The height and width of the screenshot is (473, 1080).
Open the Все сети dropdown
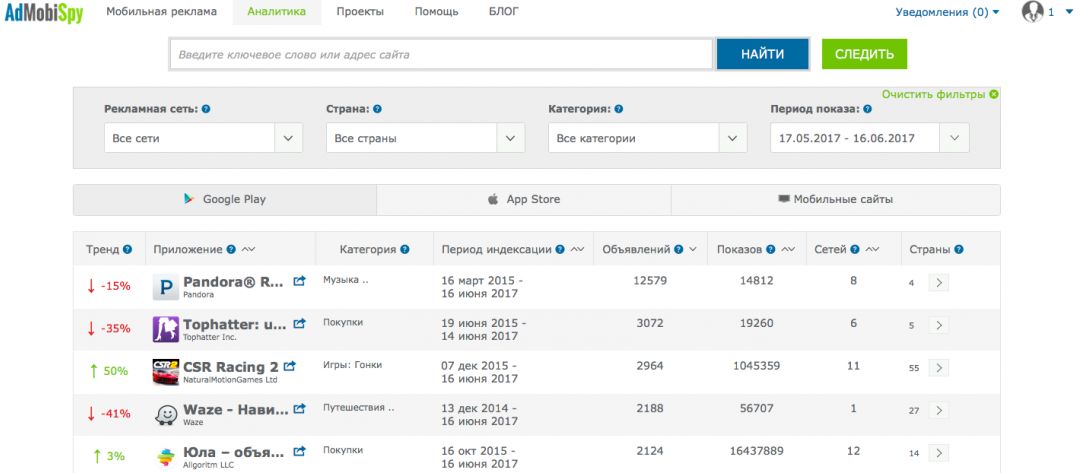click(203, 138)
